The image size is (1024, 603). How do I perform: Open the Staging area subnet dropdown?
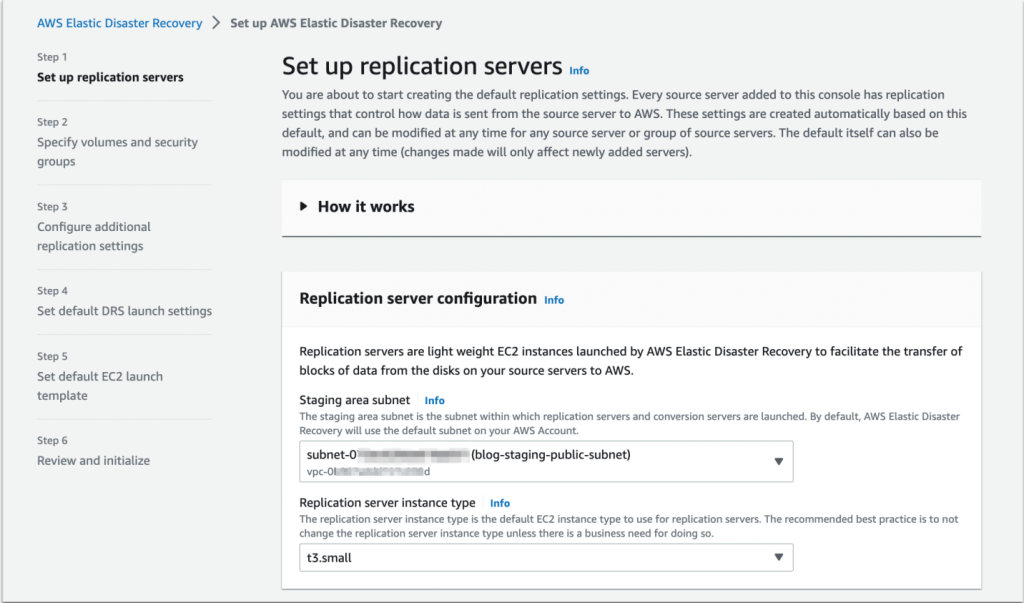(546, 462)
